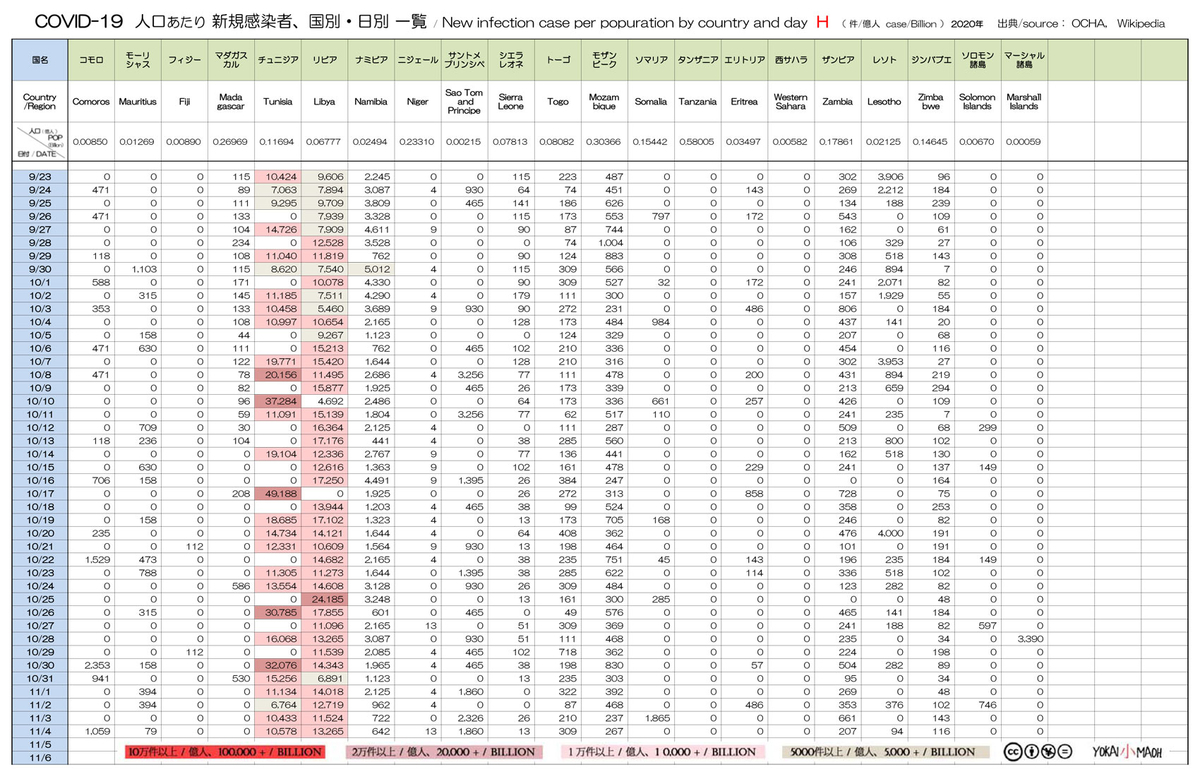Select the Sao Tom and Principe header
The width and height of the screenshot is (1200, 772).
click(464, 102)
